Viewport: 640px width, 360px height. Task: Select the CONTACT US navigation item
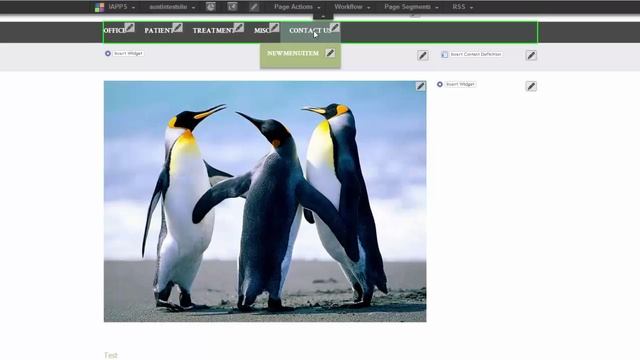[x=310, y=31]
